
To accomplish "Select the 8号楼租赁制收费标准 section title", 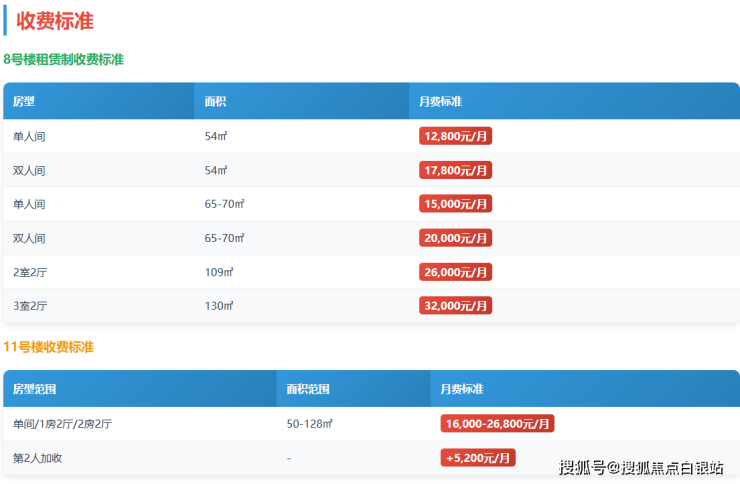I will click(63, 60).
